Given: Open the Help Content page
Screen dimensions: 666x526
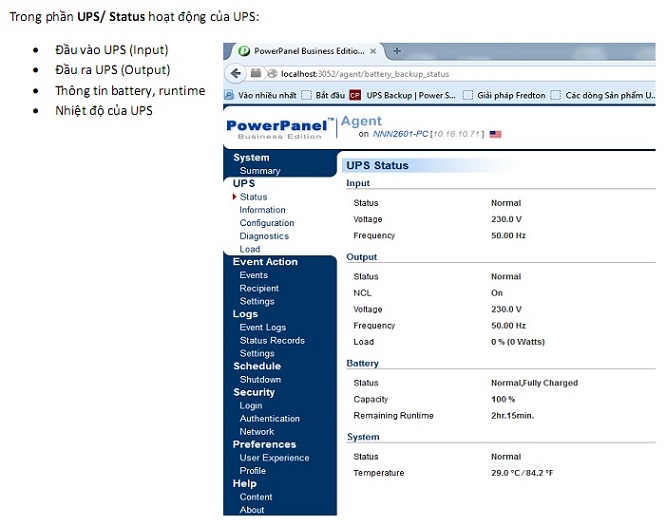Looking at the screenshot, I should pyautogui.click(x=256, y=497).
